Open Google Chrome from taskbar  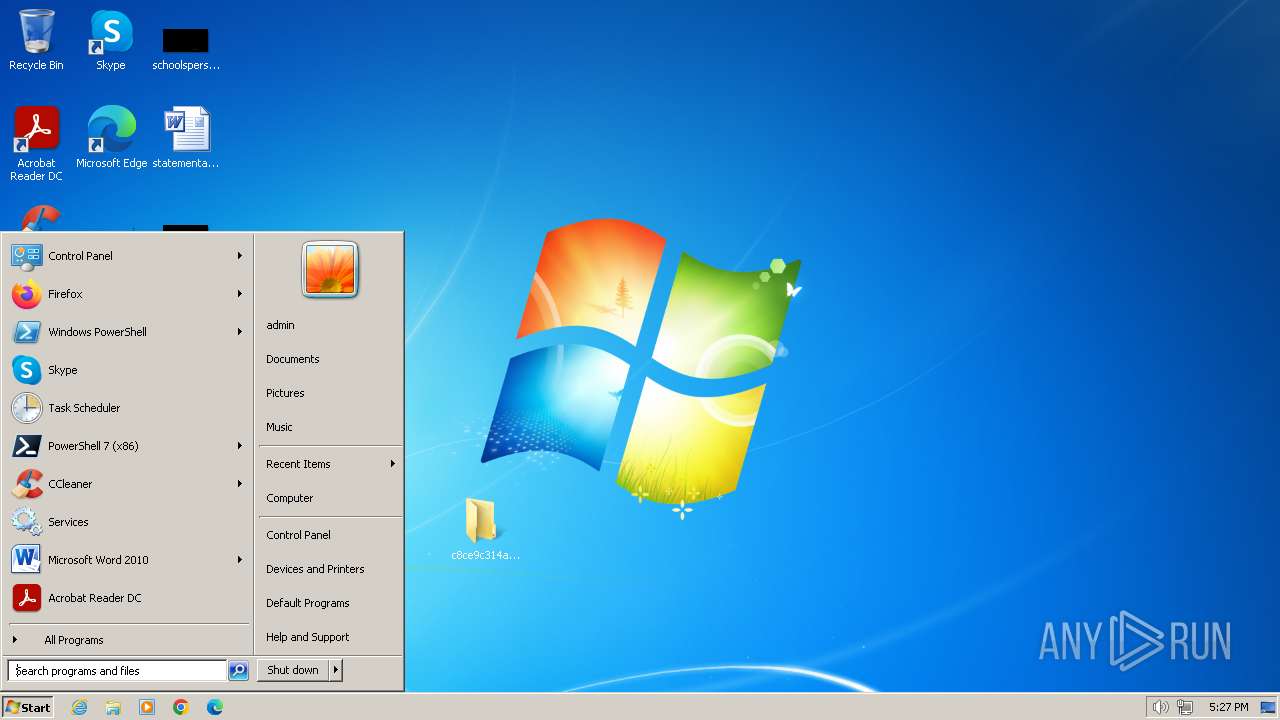click(181, 707)
